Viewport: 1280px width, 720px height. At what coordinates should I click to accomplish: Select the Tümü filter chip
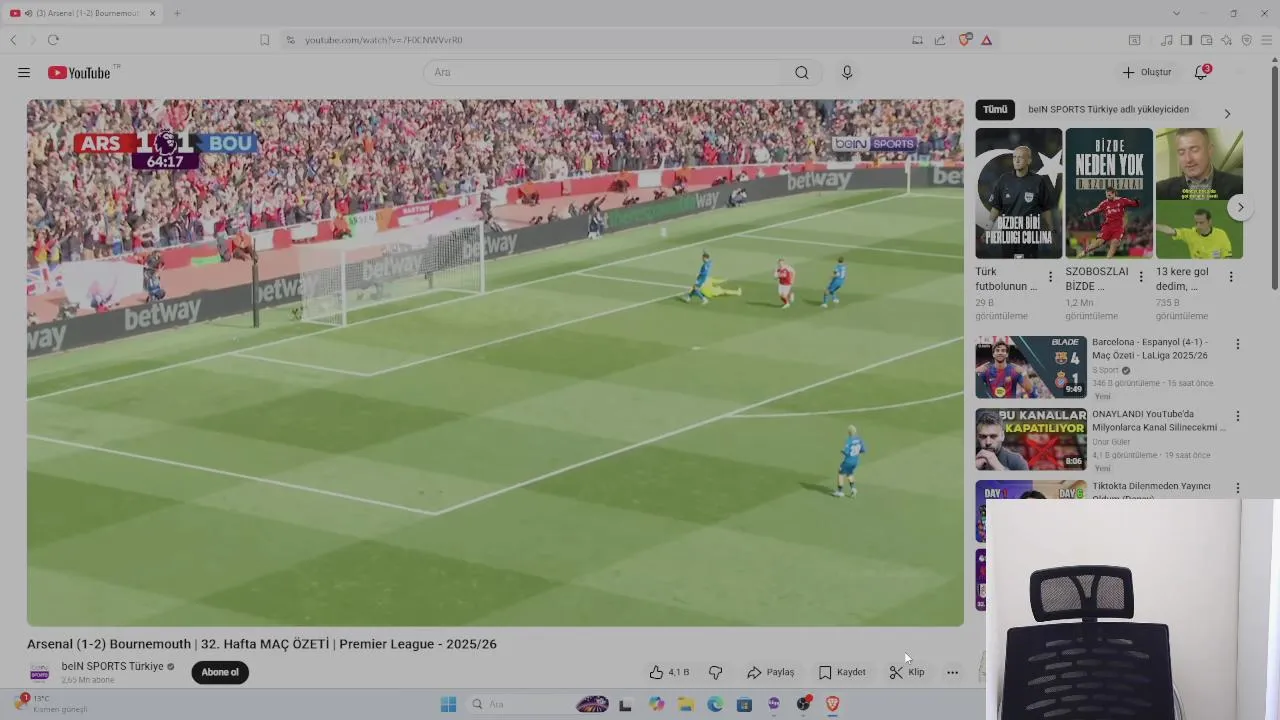995,110
